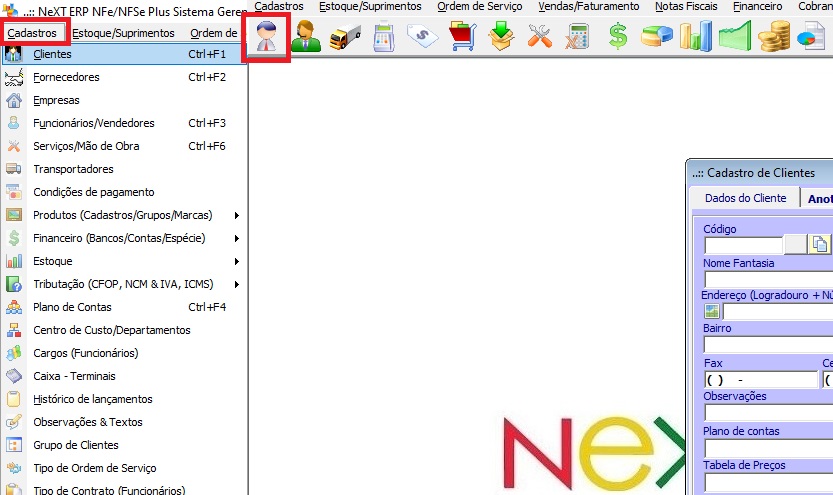Click the map icon beside the Endereço field

(x=712, y=311)
